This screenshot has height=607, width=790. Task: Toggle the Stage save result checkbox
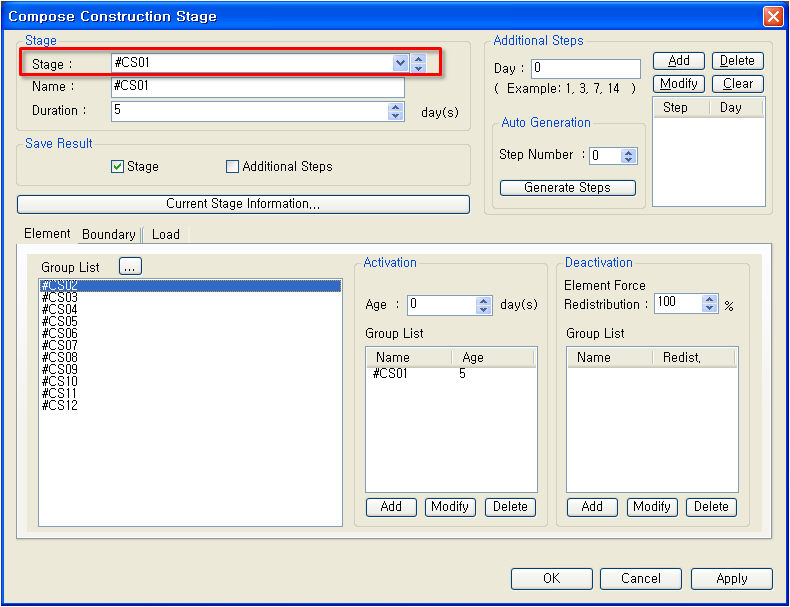coord(117,166)
